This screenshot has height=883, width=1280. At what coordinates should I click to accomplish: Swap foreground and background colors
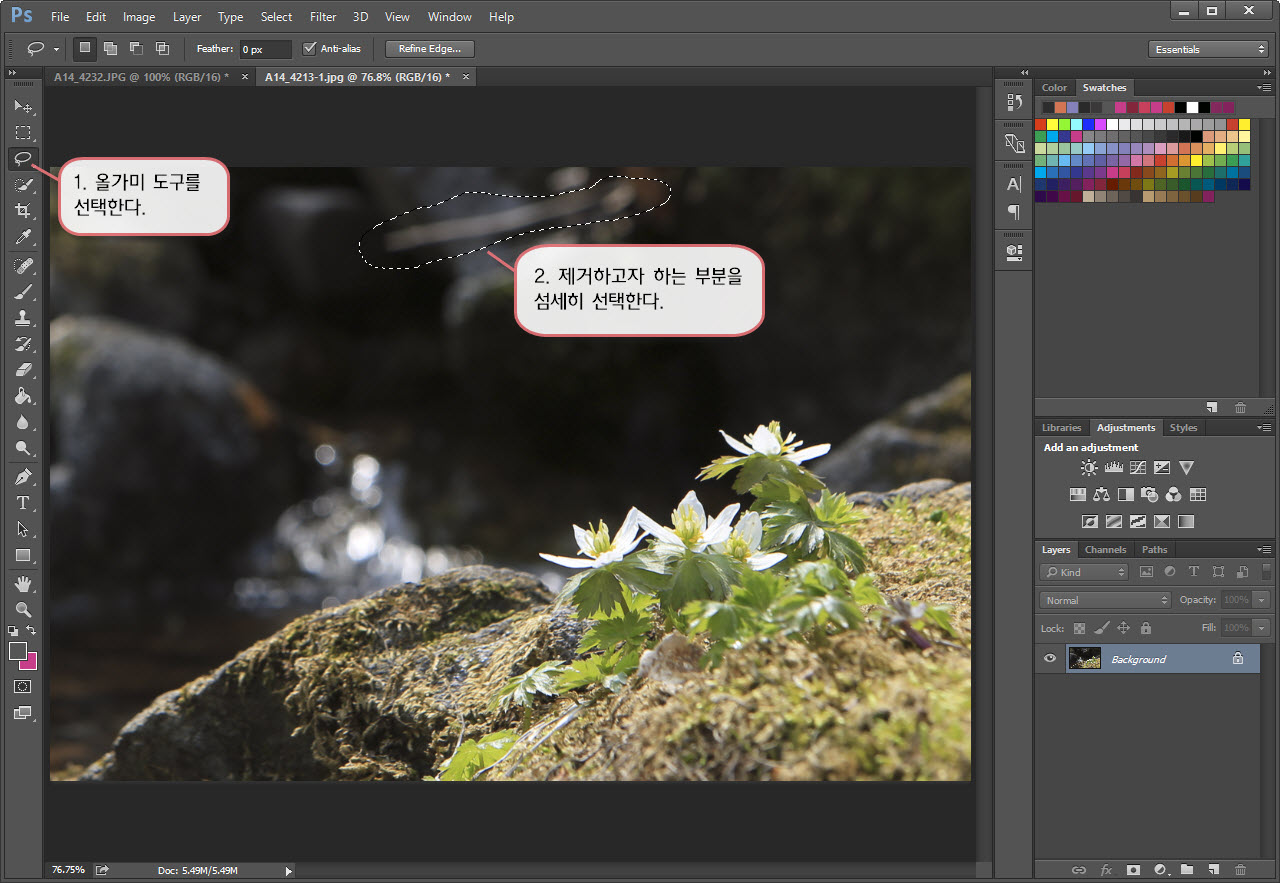point(31,631)
